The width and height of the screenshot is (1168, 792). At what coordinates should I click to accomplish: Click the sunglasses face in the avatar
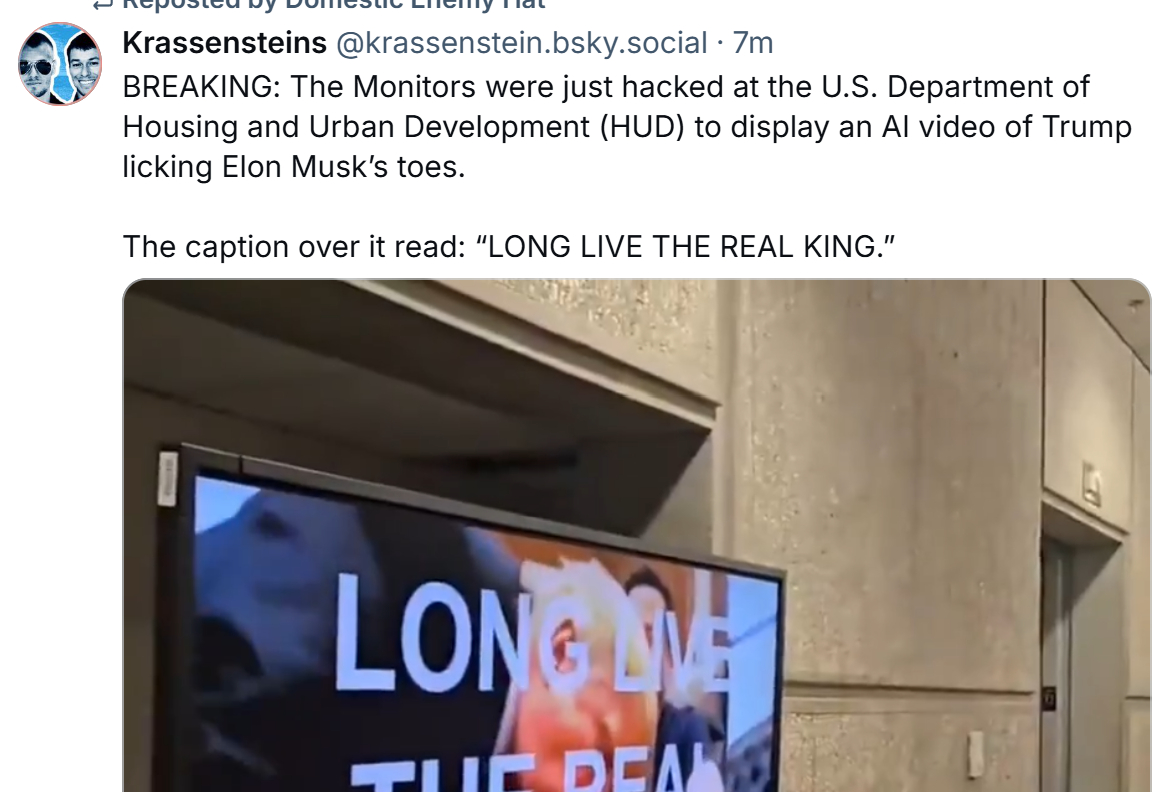[37, 66]
